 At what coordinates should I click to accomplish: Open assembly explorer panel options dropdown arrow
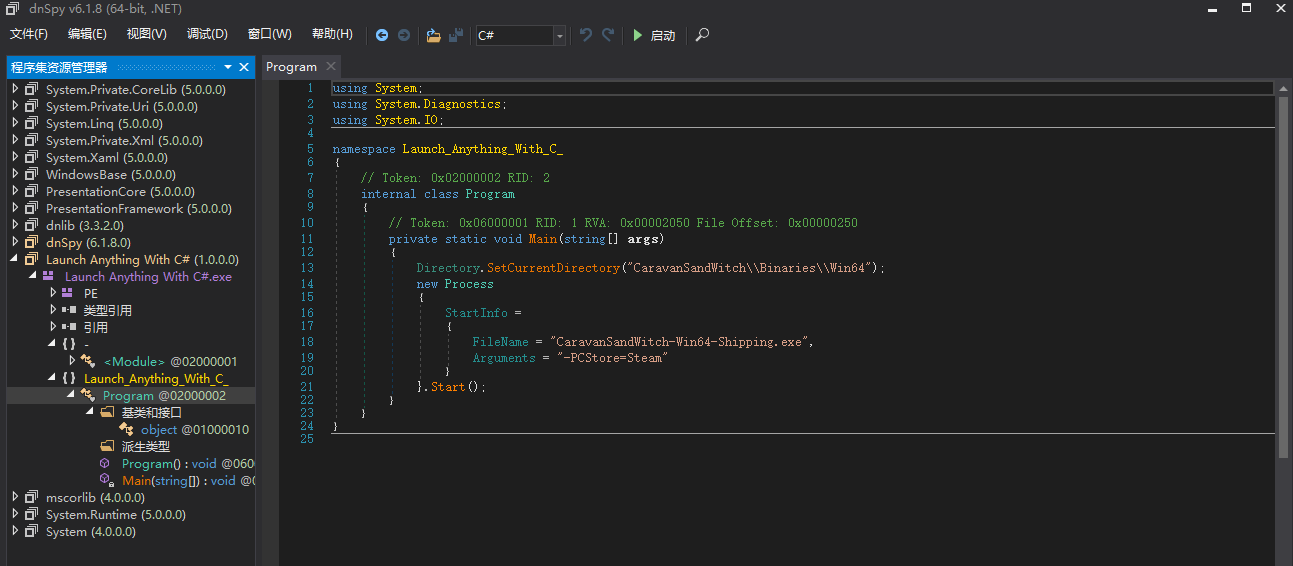228,67
